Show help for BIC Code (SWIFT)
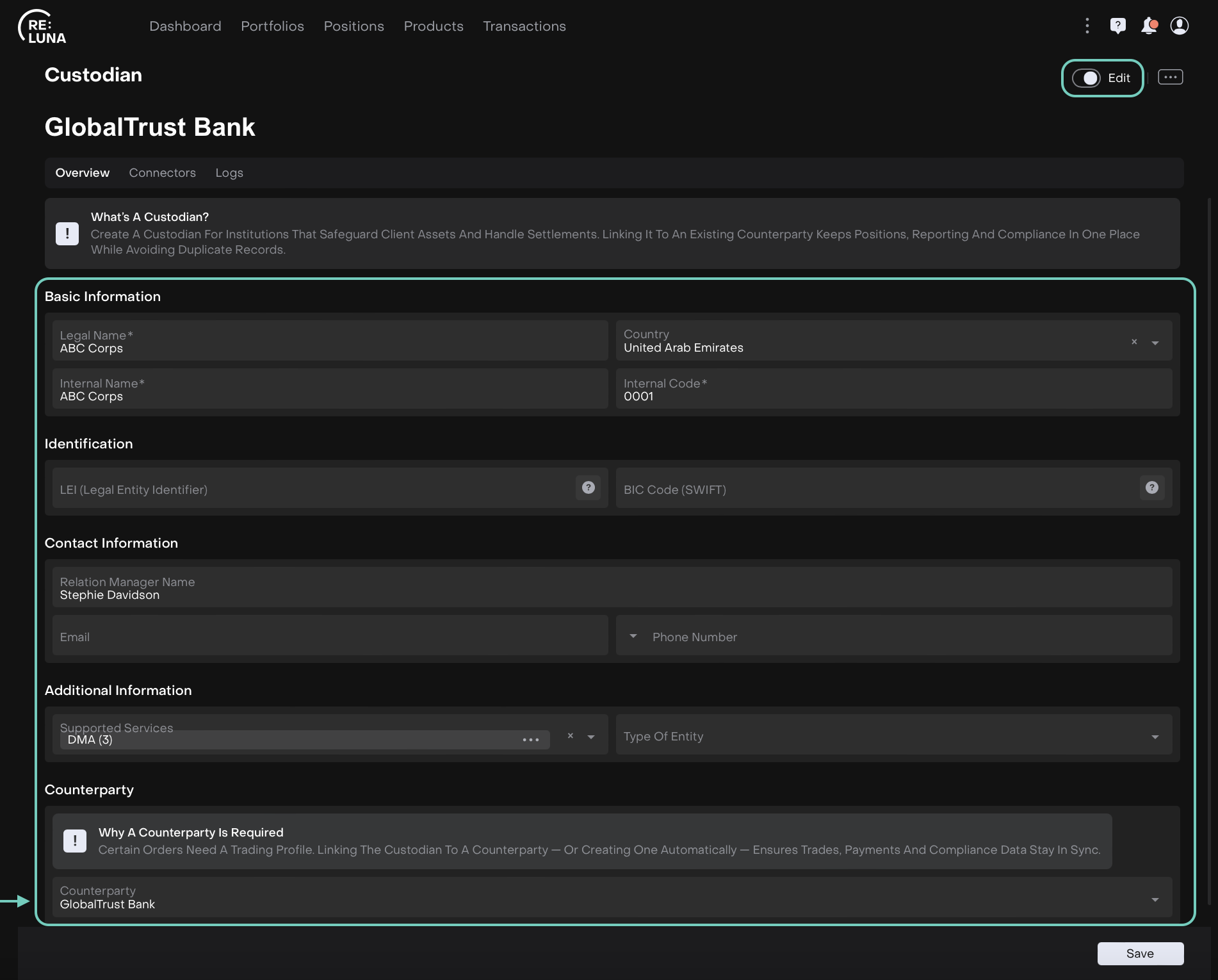Image resolution: width=1218 pixels, height=980 pixels. [1151, 488]
